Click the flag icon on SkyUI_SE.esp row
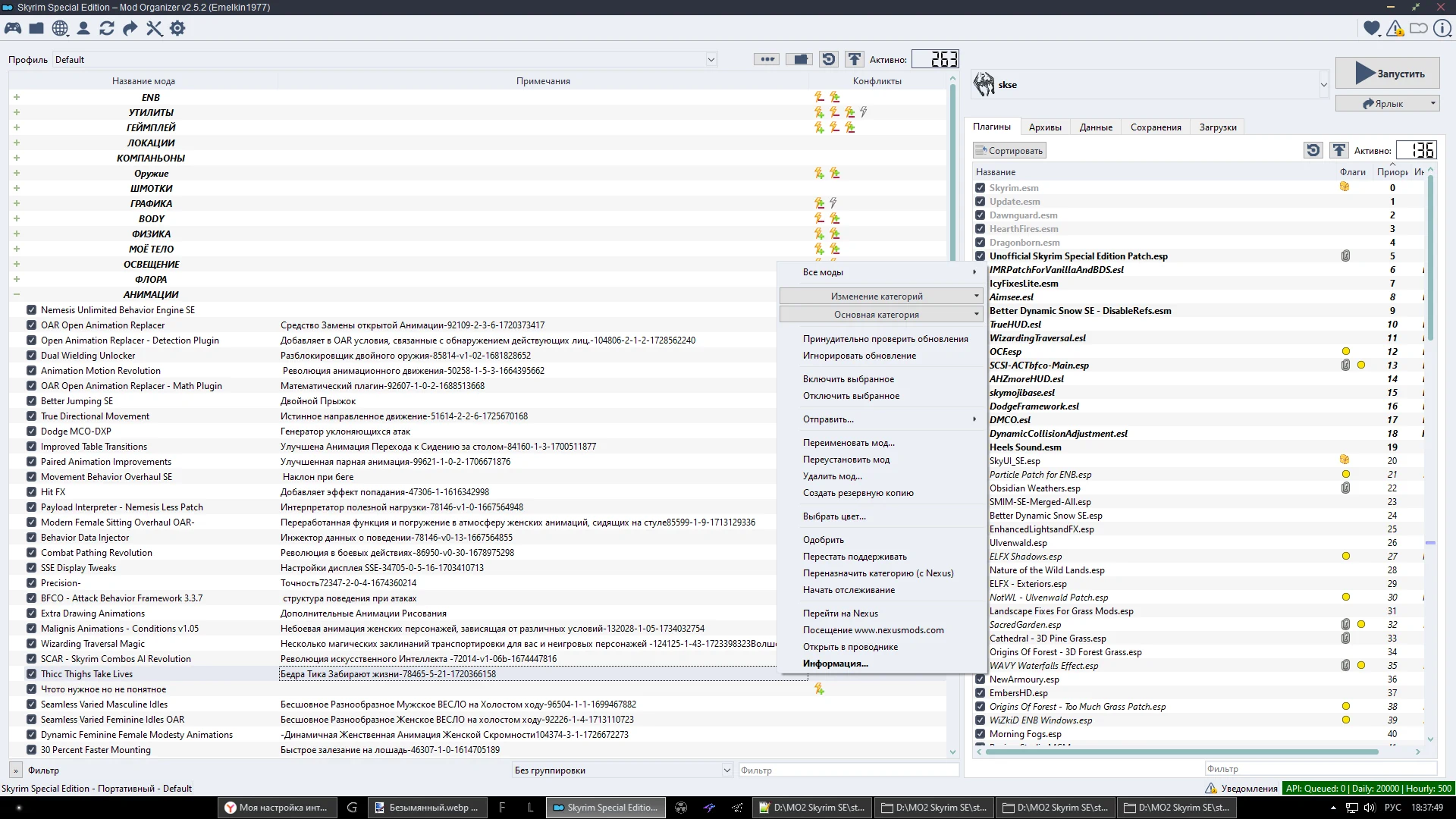The height and width of the screenshot is (819, 1456). coord(1345,460)
